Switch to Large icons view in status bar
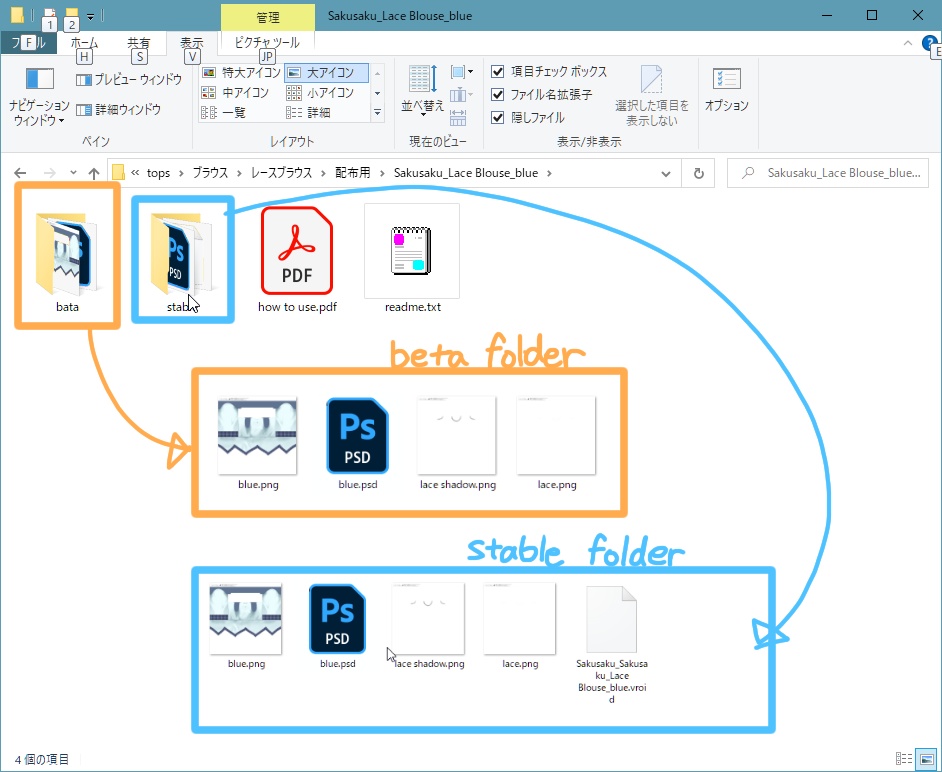942x772 pixels. coord(926,759)
